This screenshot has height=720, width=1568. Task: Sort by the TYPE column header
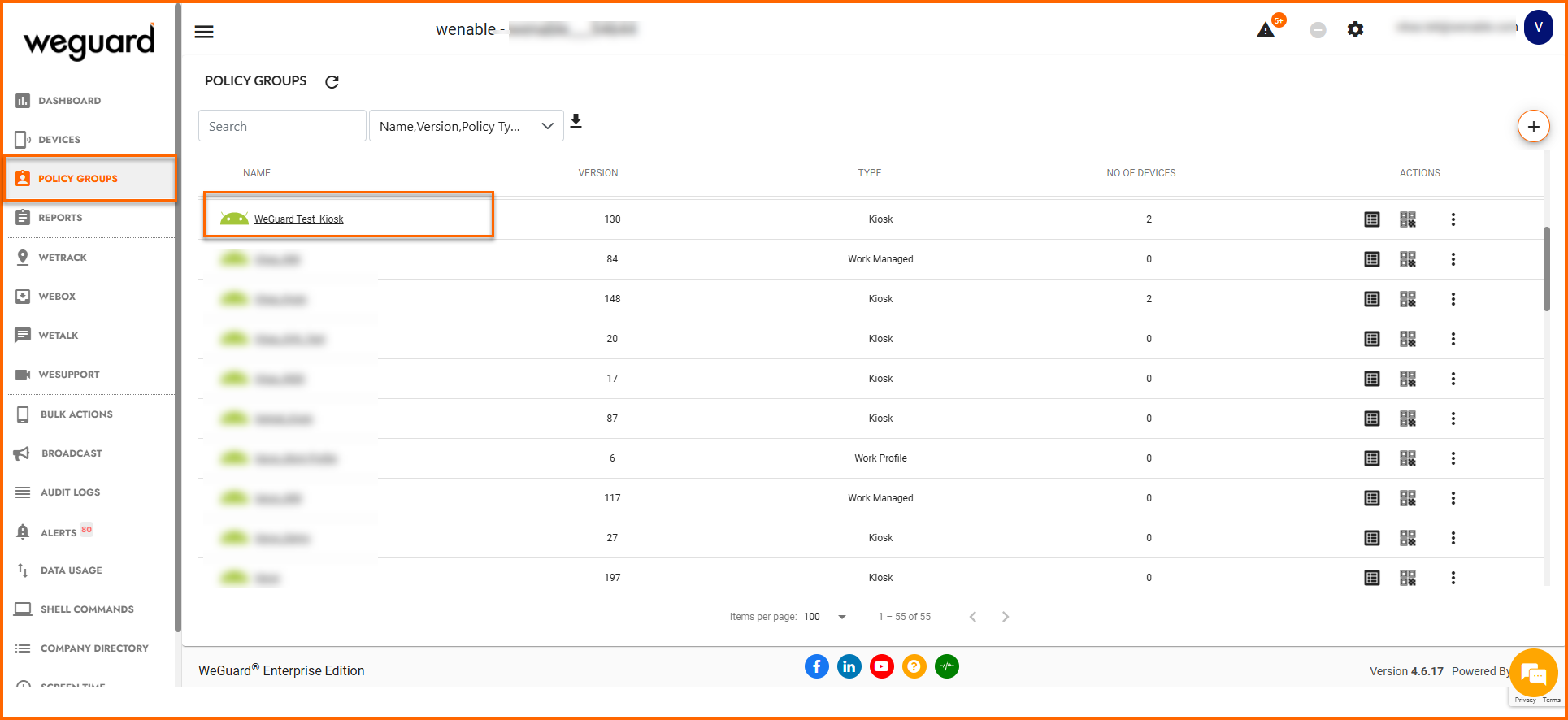(870, 173)
